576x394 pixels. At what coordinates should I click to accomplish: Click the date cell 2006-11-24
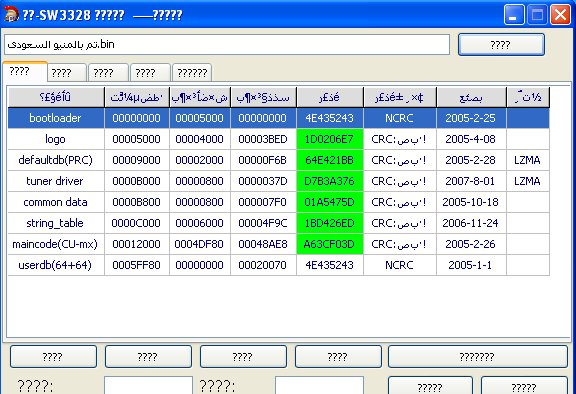tap(471, 223)
